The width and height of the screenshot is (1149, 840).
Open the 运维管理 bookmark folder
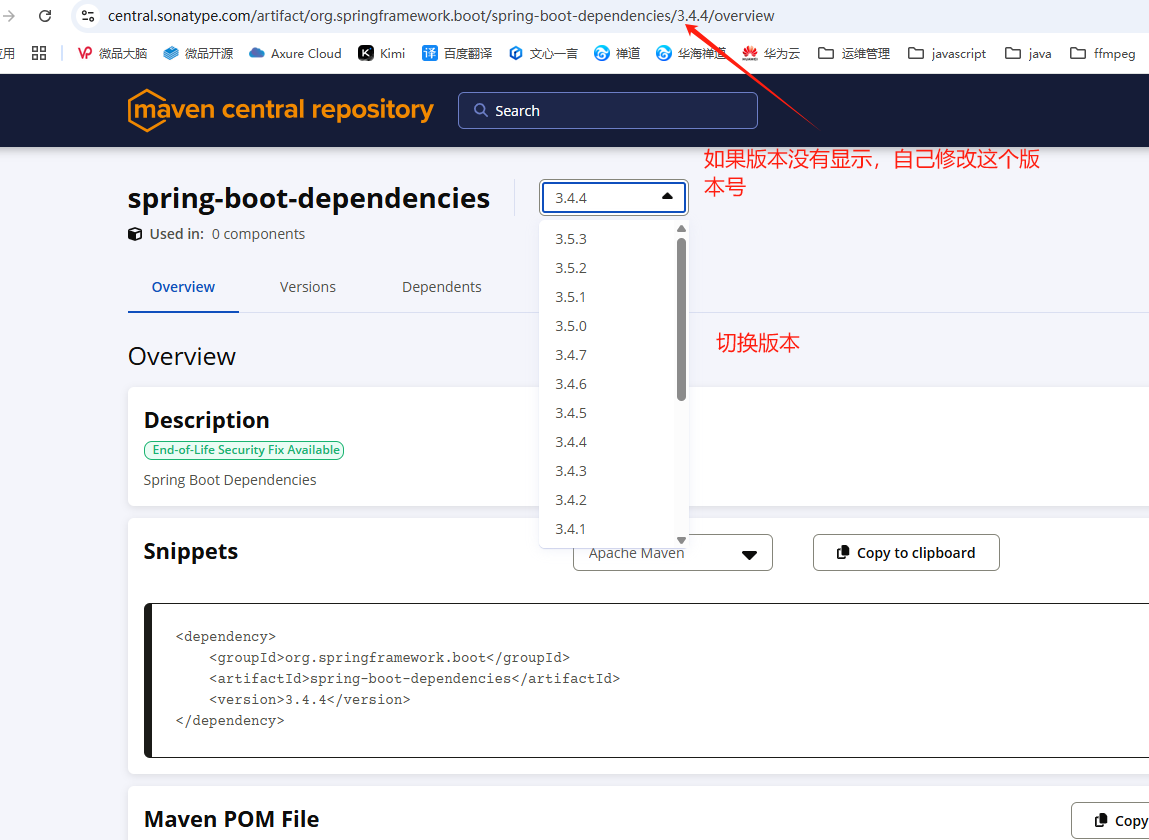click(x=854, y=53)
